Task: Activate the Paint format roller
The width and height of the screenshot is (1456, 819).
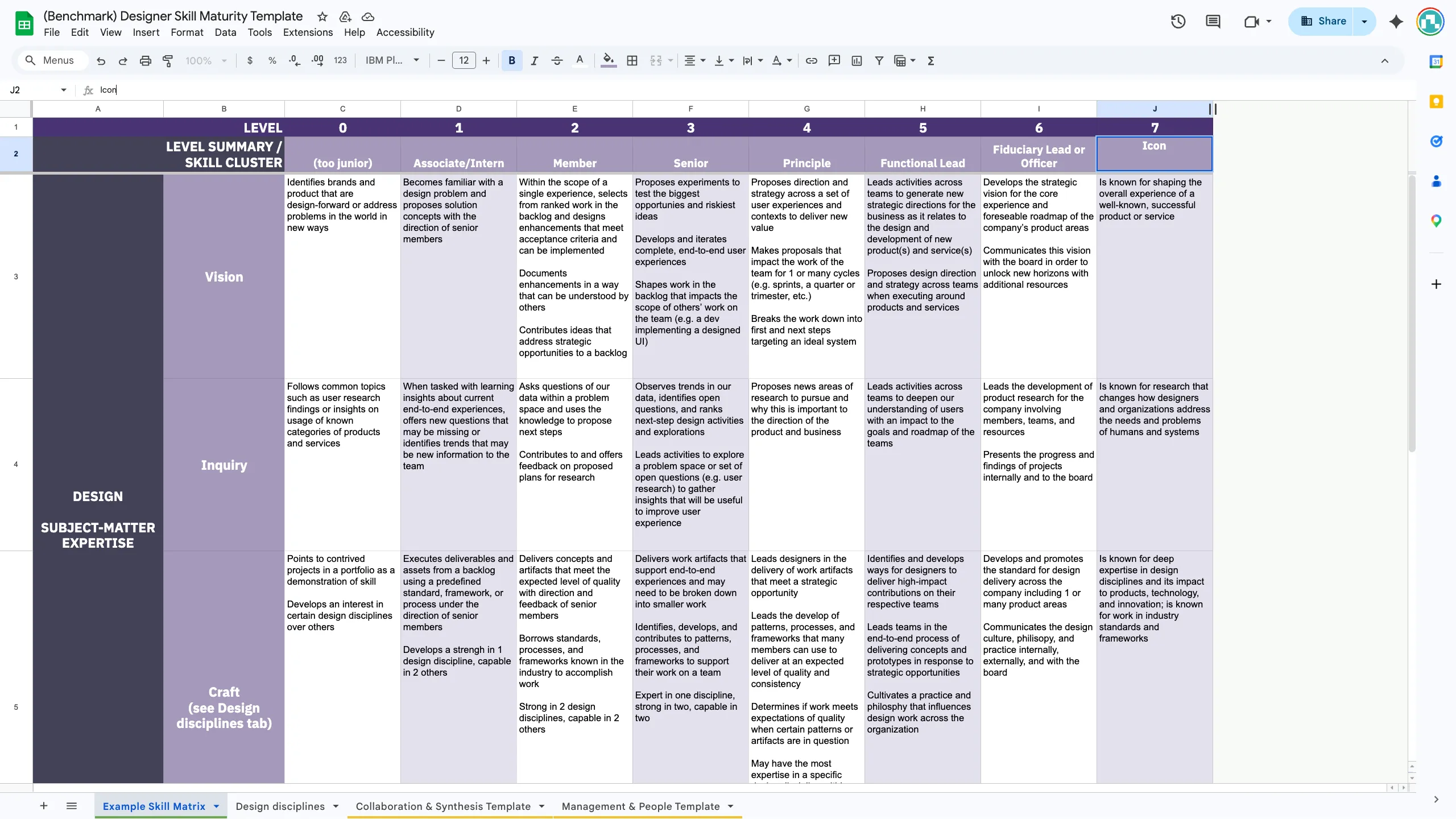Action: [x=168, y=61]
